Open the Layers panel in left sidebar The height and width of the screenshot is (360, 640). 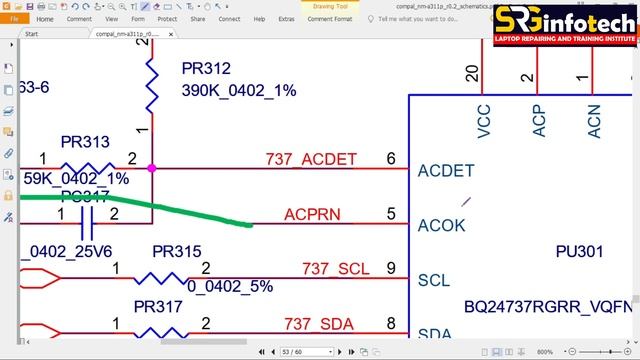(x=8, y=111)
